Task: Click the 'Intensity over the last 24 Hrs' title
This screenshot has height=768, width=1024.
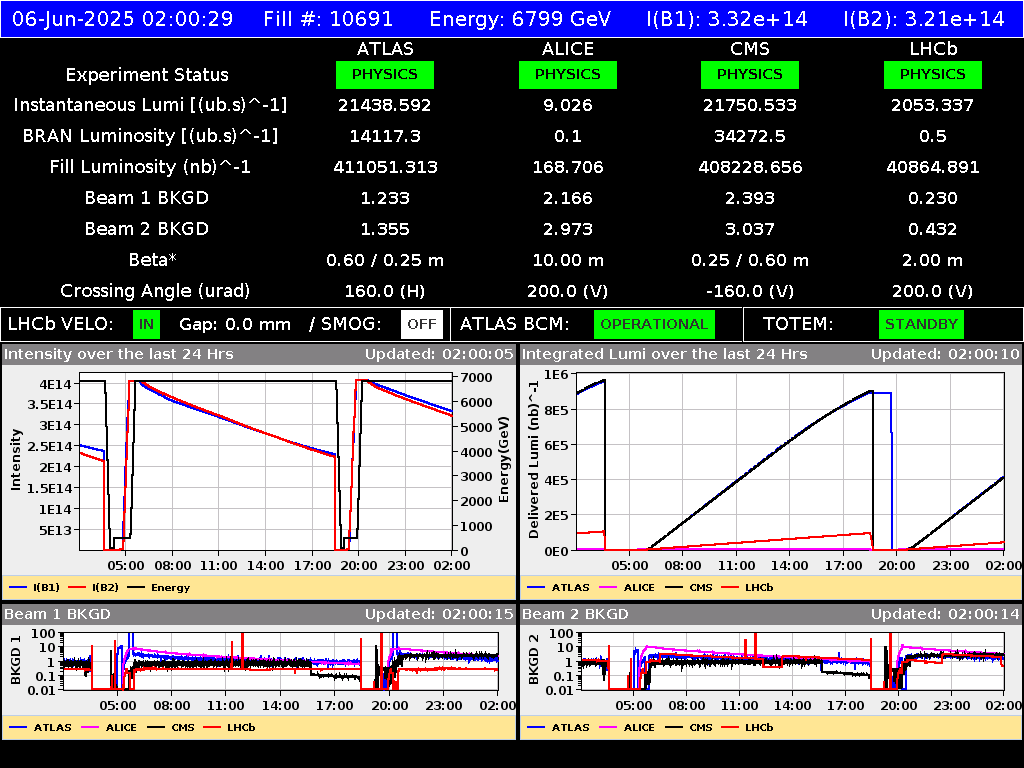Action: coord(118,355)
